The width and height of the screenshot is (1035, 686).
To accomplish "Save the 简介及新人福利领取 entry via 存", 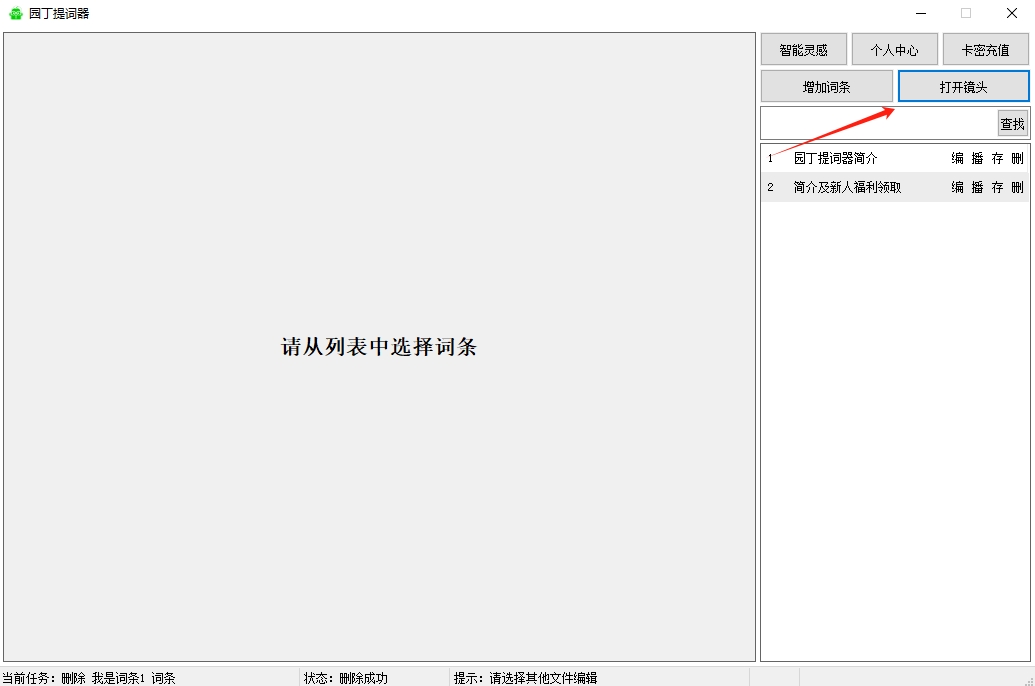I will (997, 187).
